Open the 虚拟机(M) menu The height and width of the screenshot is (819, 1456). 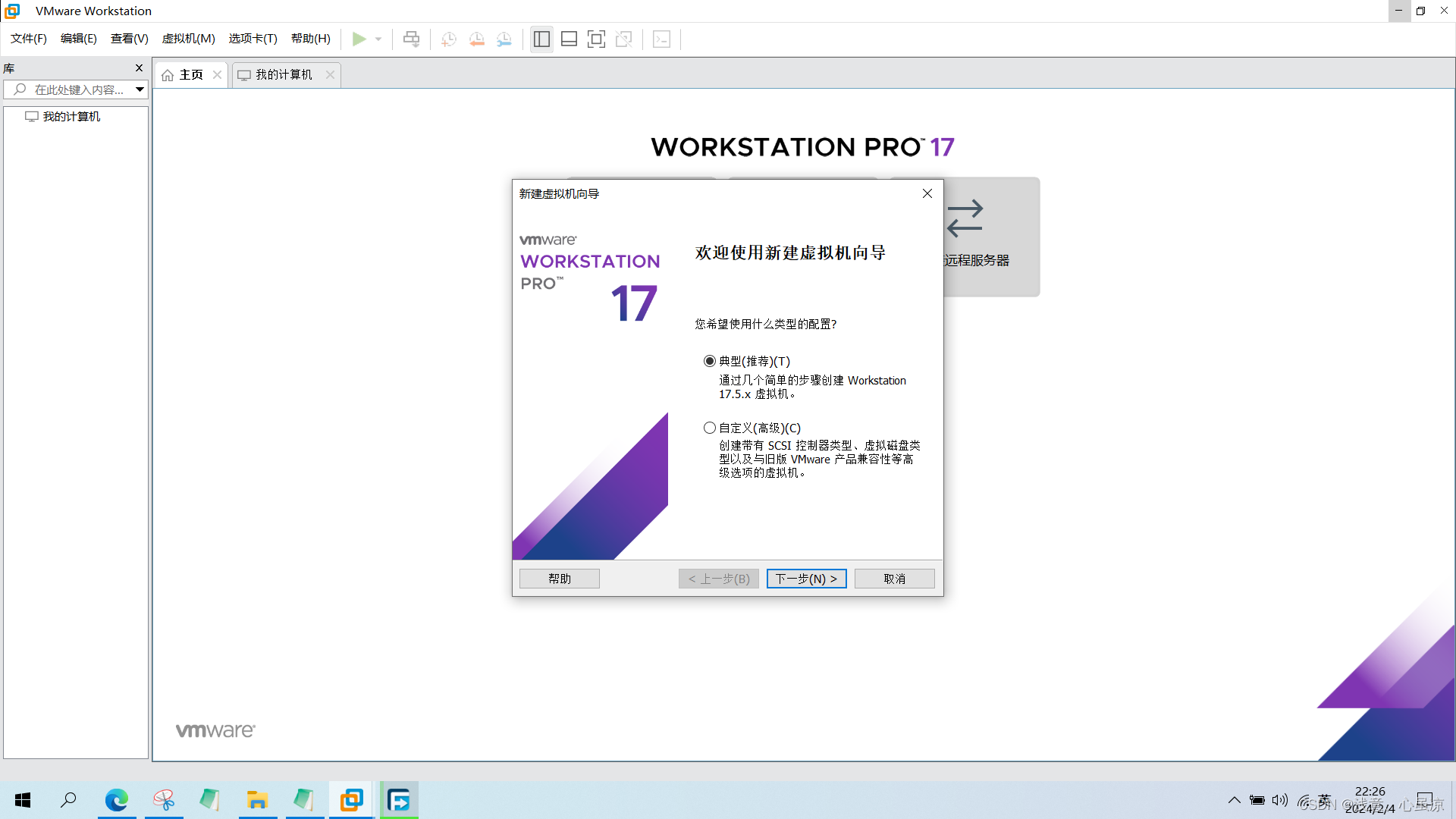click(x=188, y=38)
